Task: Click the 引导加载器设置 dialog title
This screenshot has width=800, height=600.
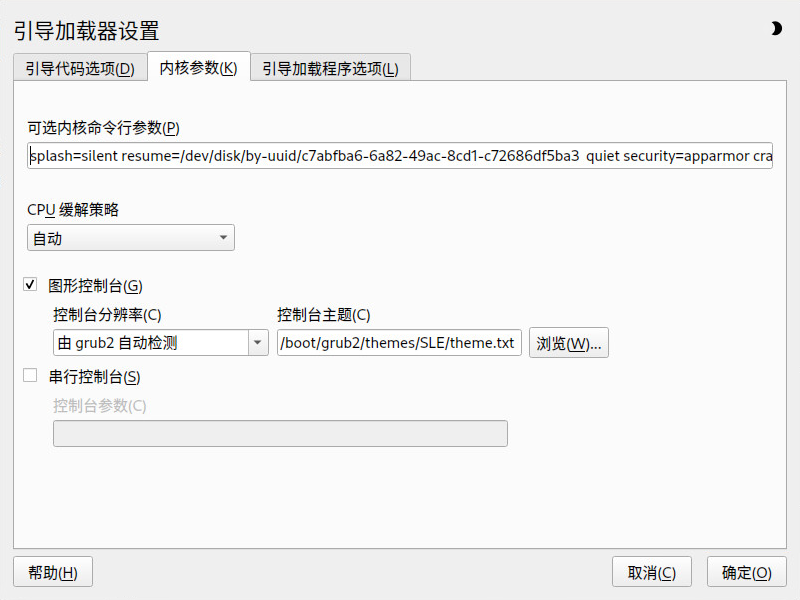Action: (87, 31)
